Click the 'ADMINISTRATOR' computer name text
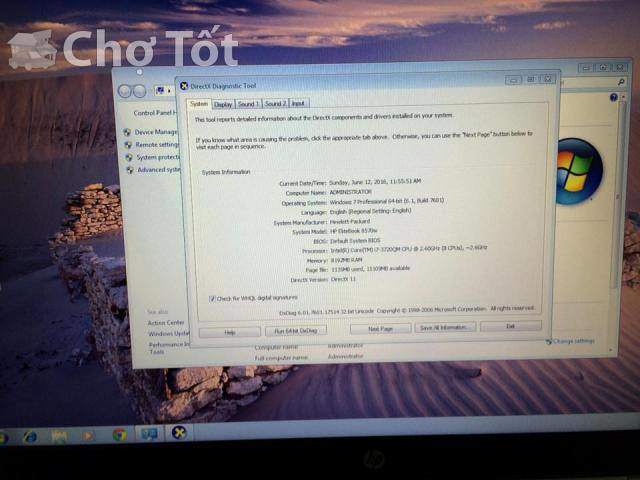Screen dimensions: 640x480 (x=351, y=192)
